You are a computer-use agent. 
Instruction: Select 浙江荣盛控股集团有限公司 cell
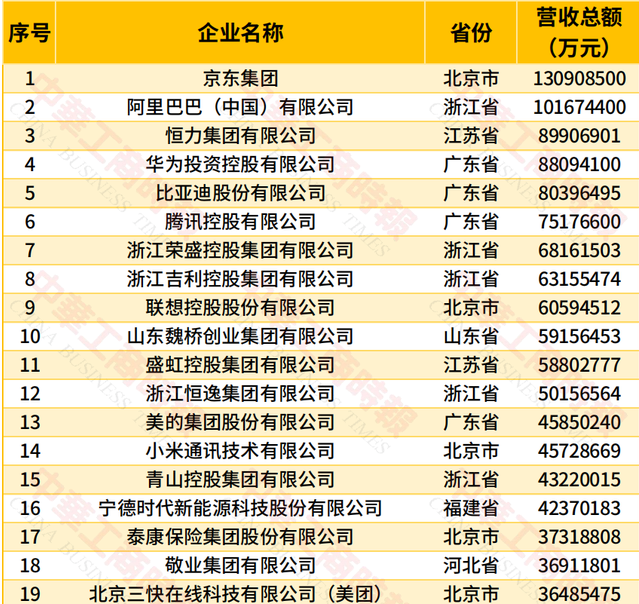point(240,250)
